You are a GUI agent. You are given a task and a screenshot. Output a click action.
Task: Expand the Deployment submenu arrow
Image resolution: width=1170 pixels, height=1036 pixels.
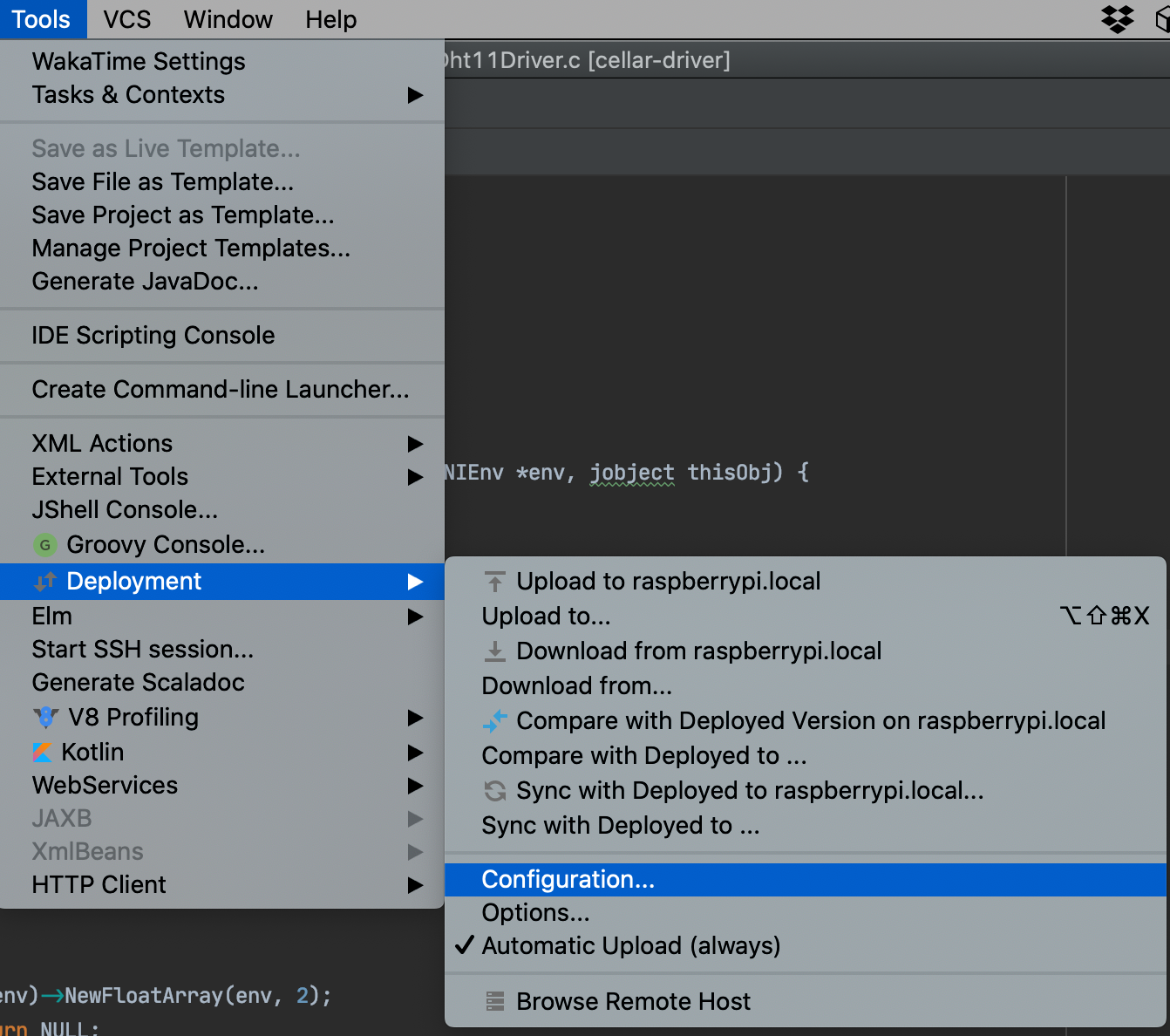point(416,582)
